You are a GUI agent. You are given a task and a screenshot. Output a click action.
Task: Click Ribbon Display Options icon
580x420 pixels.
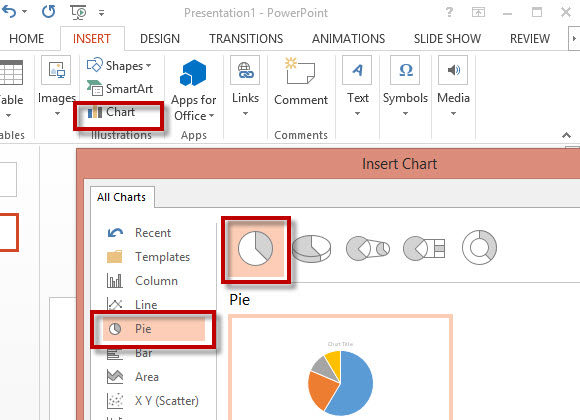(x=478, y=12)
